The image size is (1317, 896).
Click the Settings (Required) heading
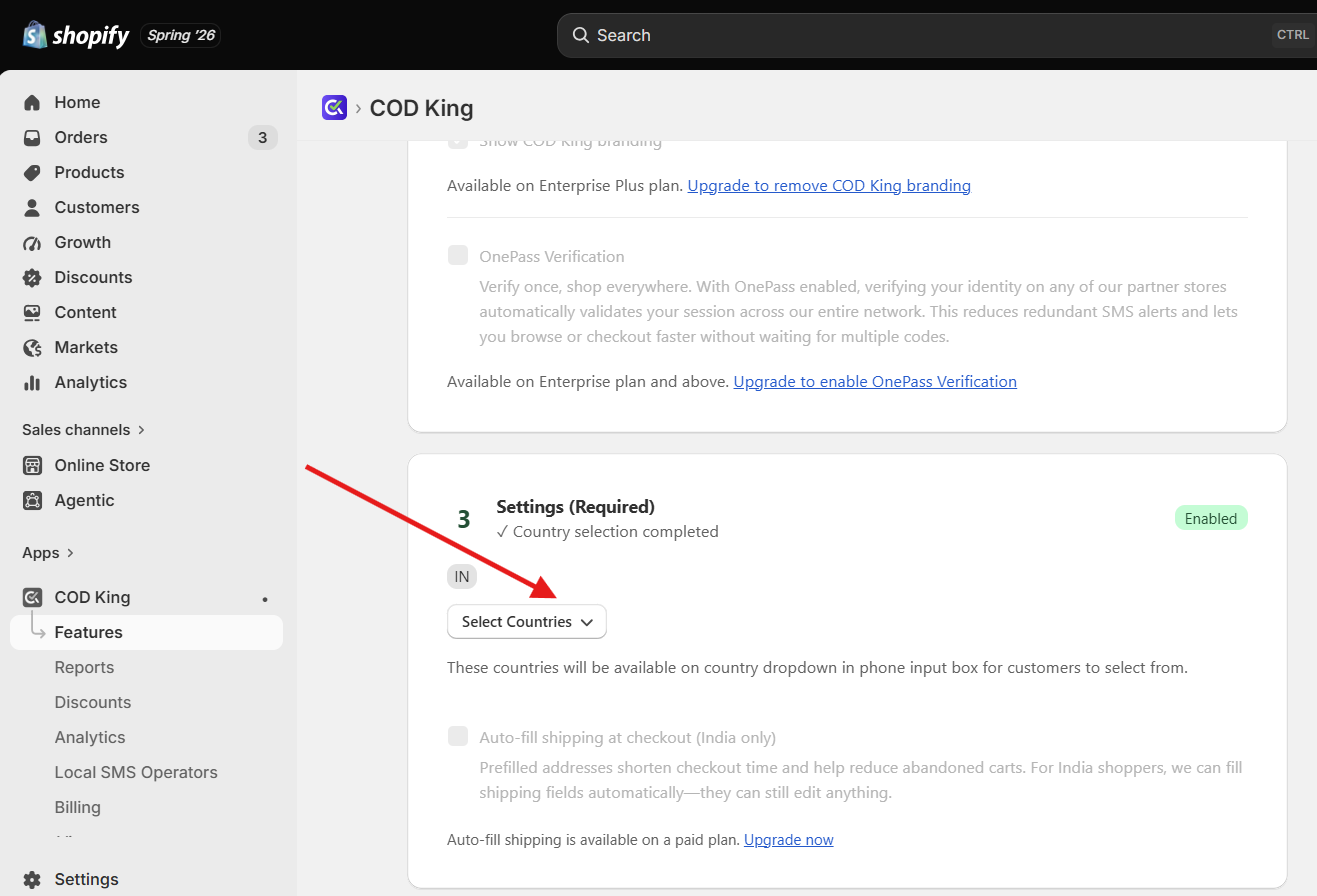point(576,506)
